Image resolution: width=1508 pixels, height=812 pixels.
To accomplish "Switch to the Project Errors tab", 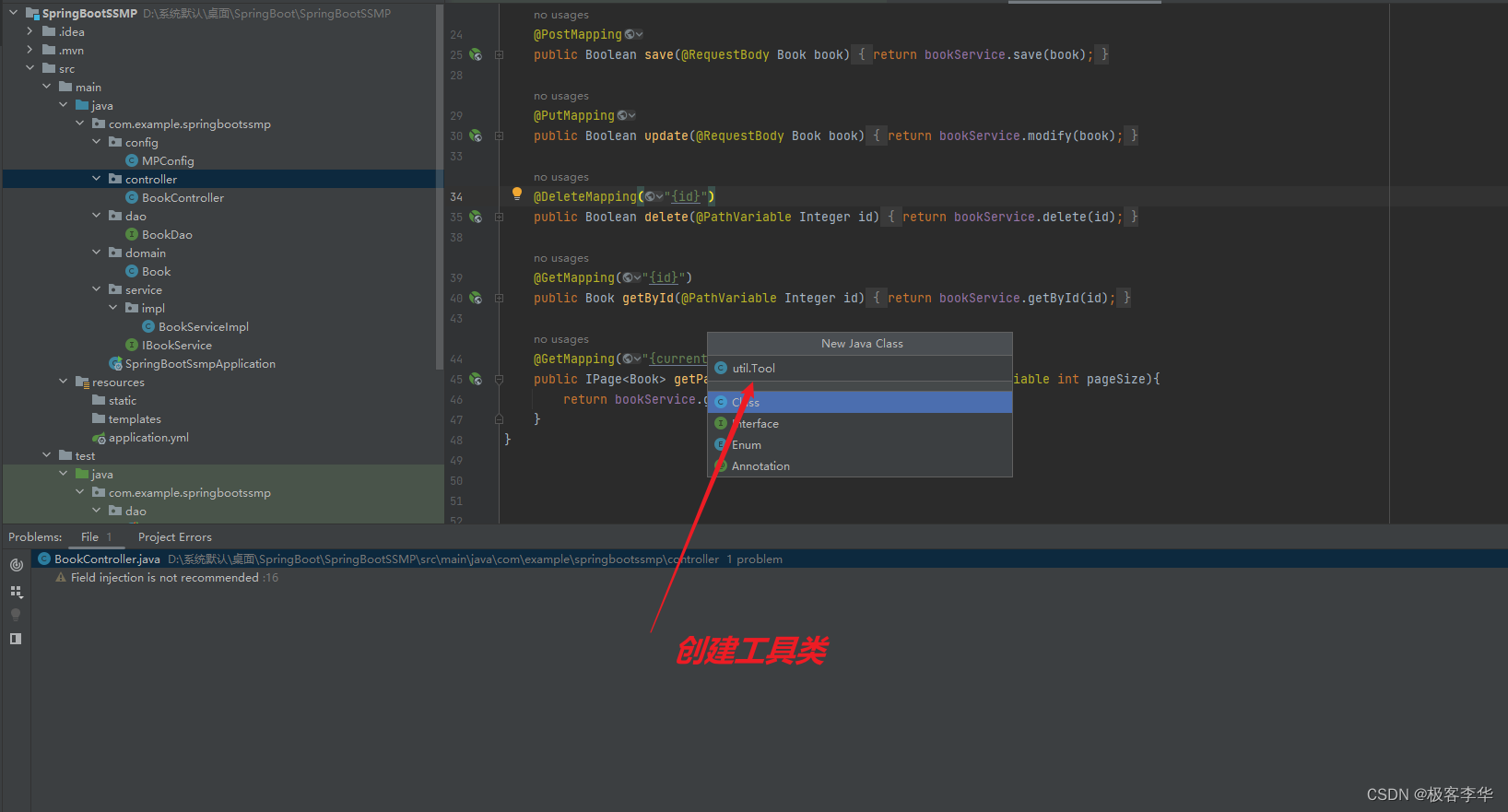I will tap(175, 537).
